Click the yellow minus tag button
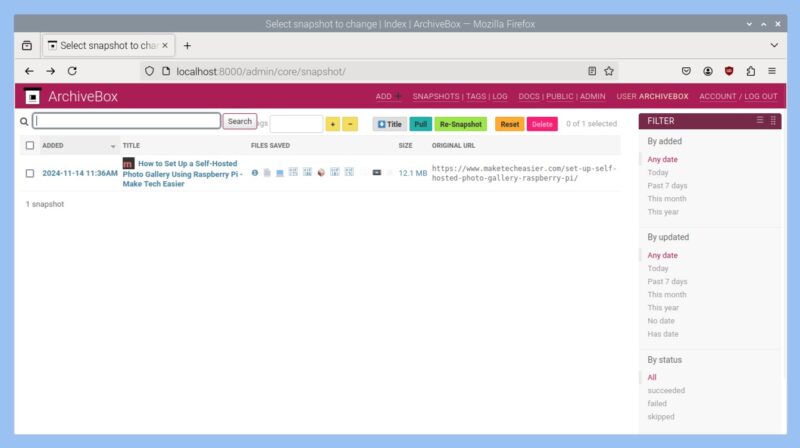This screenshot has height=448, width=800. pyautogui.click(x=350, y=124)
